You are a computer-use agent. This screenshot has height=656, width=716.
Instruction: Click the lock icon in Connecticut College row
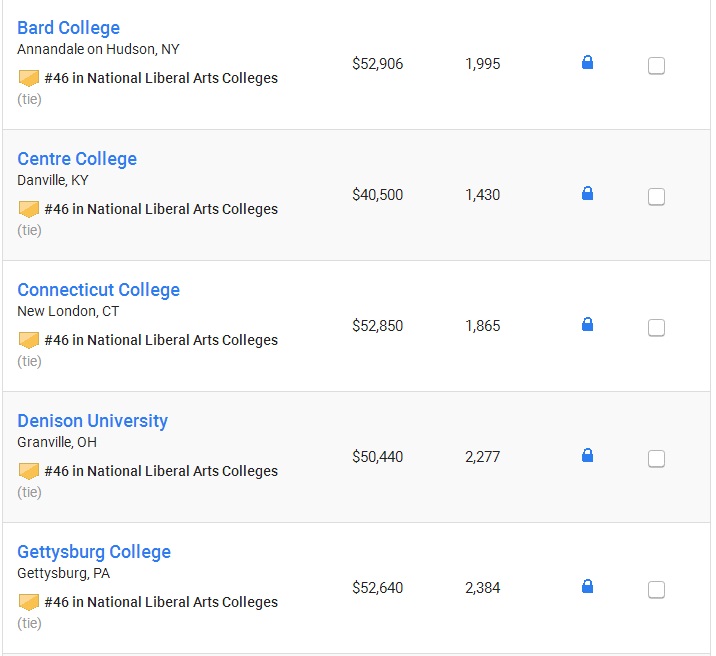tap(587, 324)
